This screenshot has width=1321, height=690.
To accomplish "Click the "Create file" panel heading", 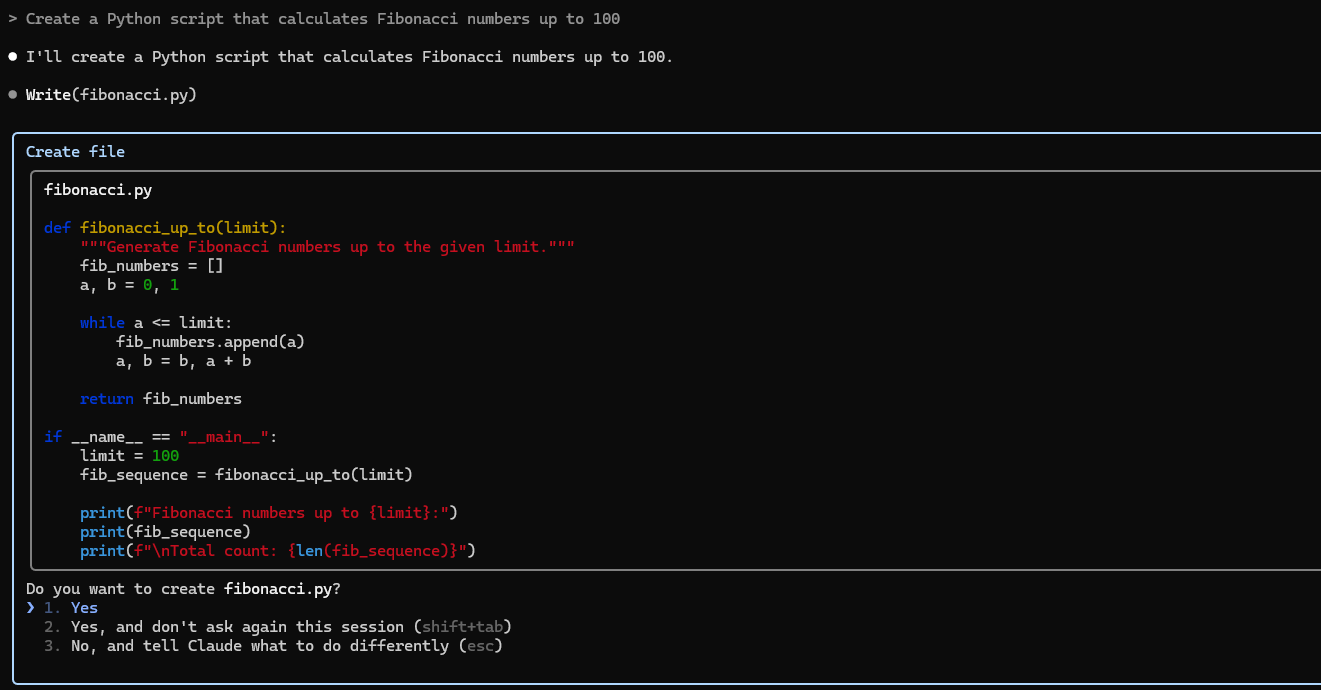I will pos(75,152).
